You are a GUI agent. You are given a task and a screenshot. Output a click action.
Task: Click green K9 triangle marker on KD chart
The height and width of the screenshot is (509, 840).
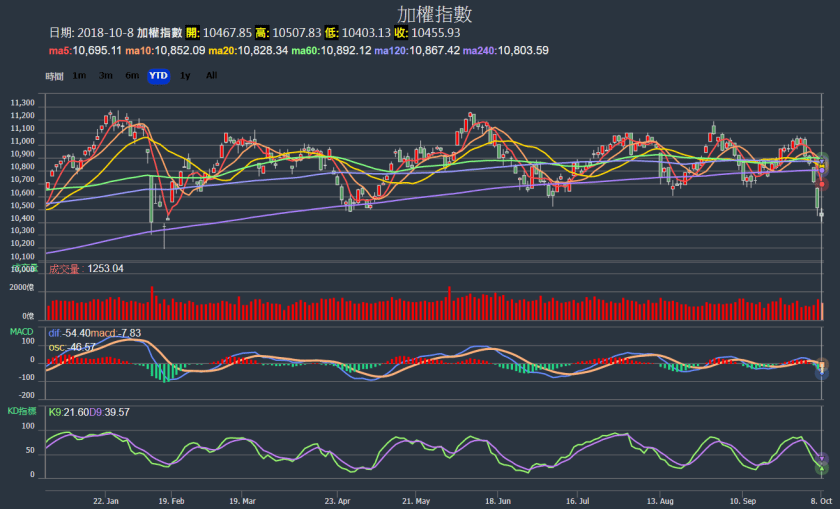pos(822,467)
